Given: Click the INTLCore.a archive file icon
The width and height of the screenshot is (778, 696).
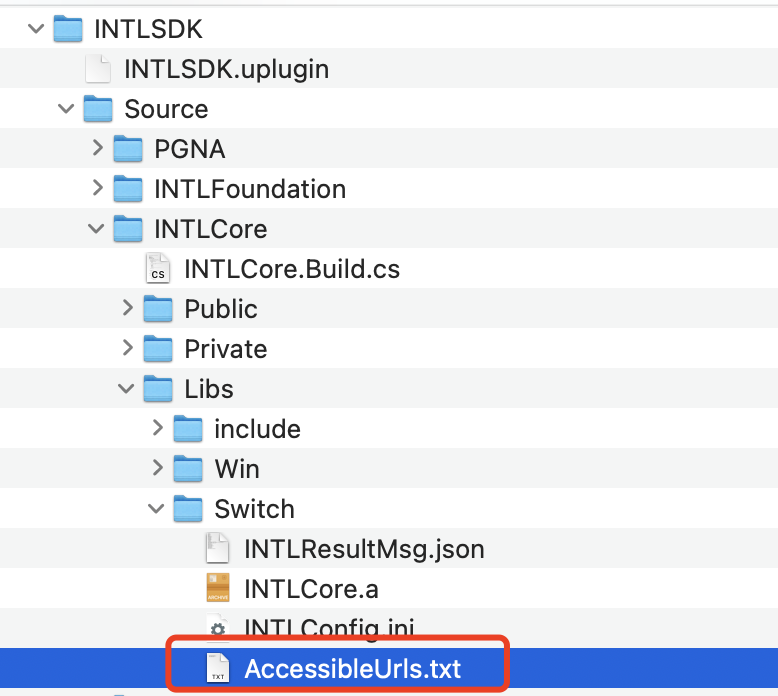Looking at the screenshot, I should 218,589.
